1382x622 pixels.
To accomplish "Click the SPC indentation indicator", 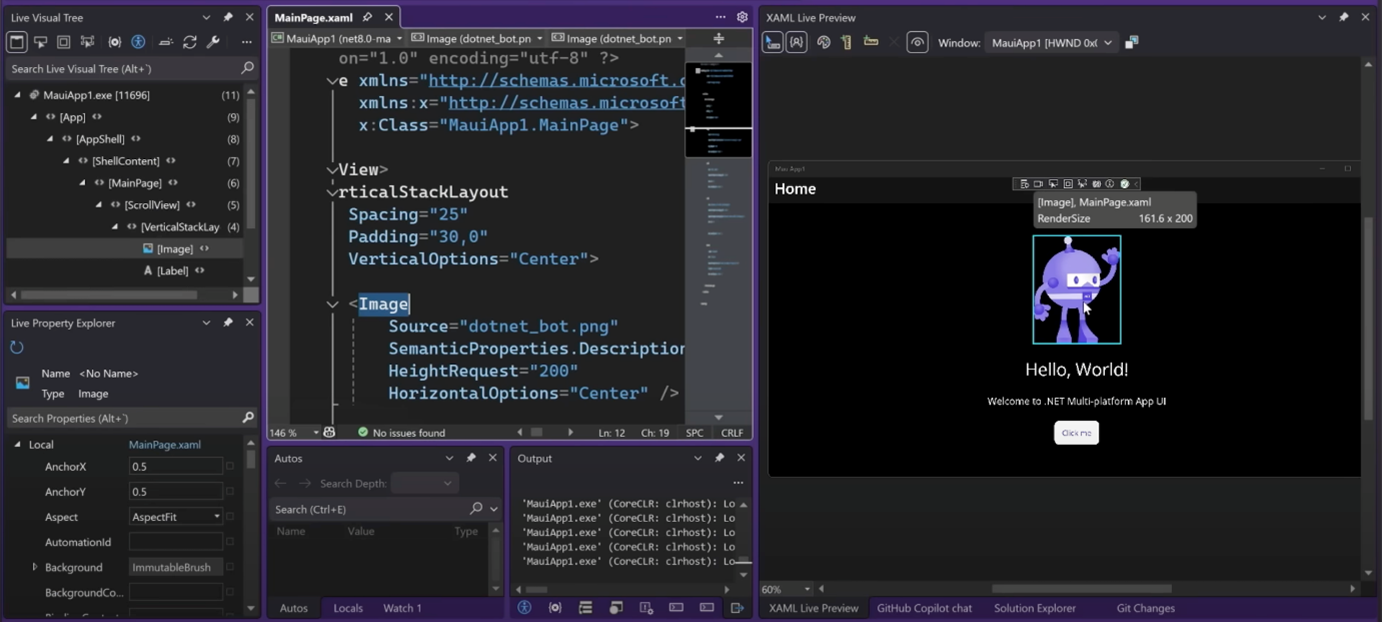I will coord(694,433).
